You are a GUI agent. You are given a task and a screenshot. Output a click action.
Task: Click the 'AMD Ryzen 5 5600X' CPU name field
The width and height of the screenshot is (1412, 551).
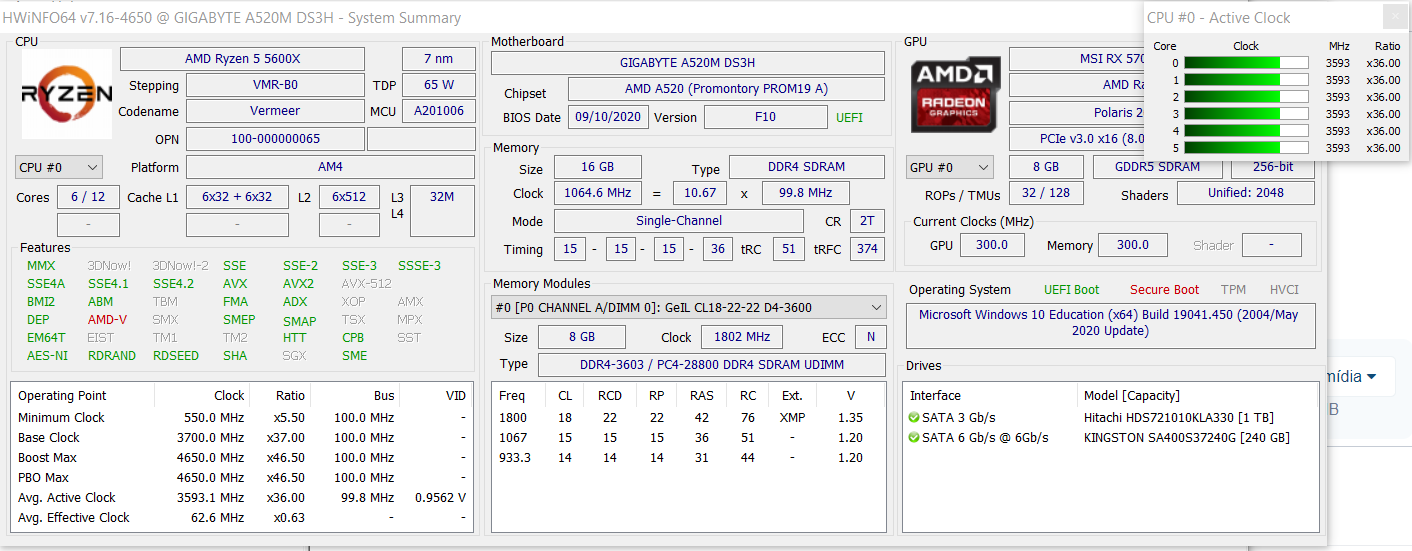click(243, 59)
